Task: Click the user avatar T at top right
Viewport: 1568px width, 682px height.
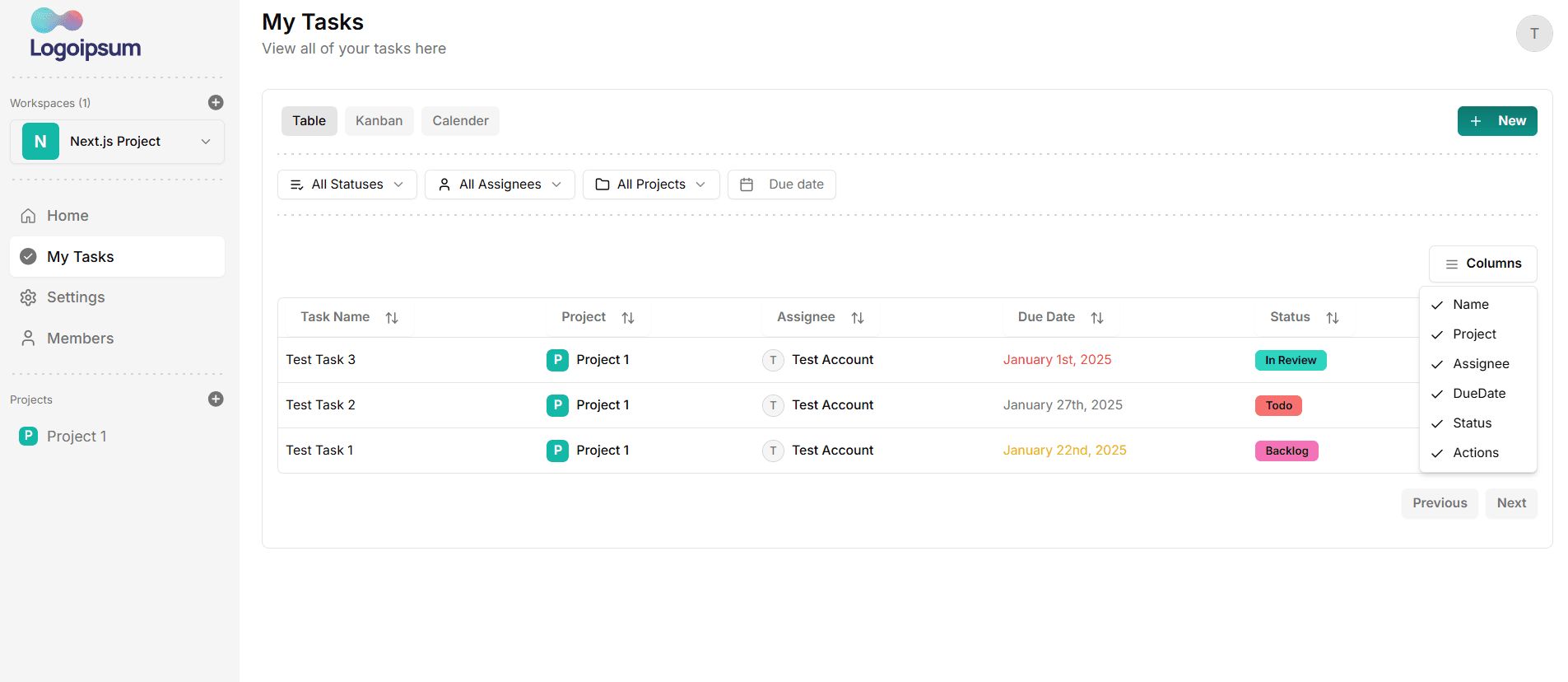Action: pos(1534,34)
